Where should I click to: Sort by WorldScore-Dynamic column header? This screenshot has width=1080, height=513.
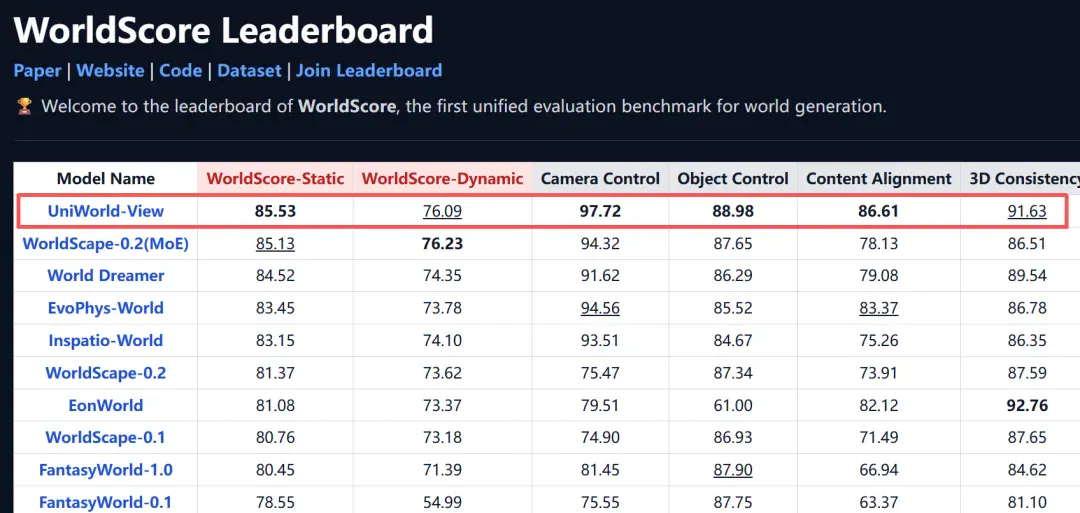point(442,179)
